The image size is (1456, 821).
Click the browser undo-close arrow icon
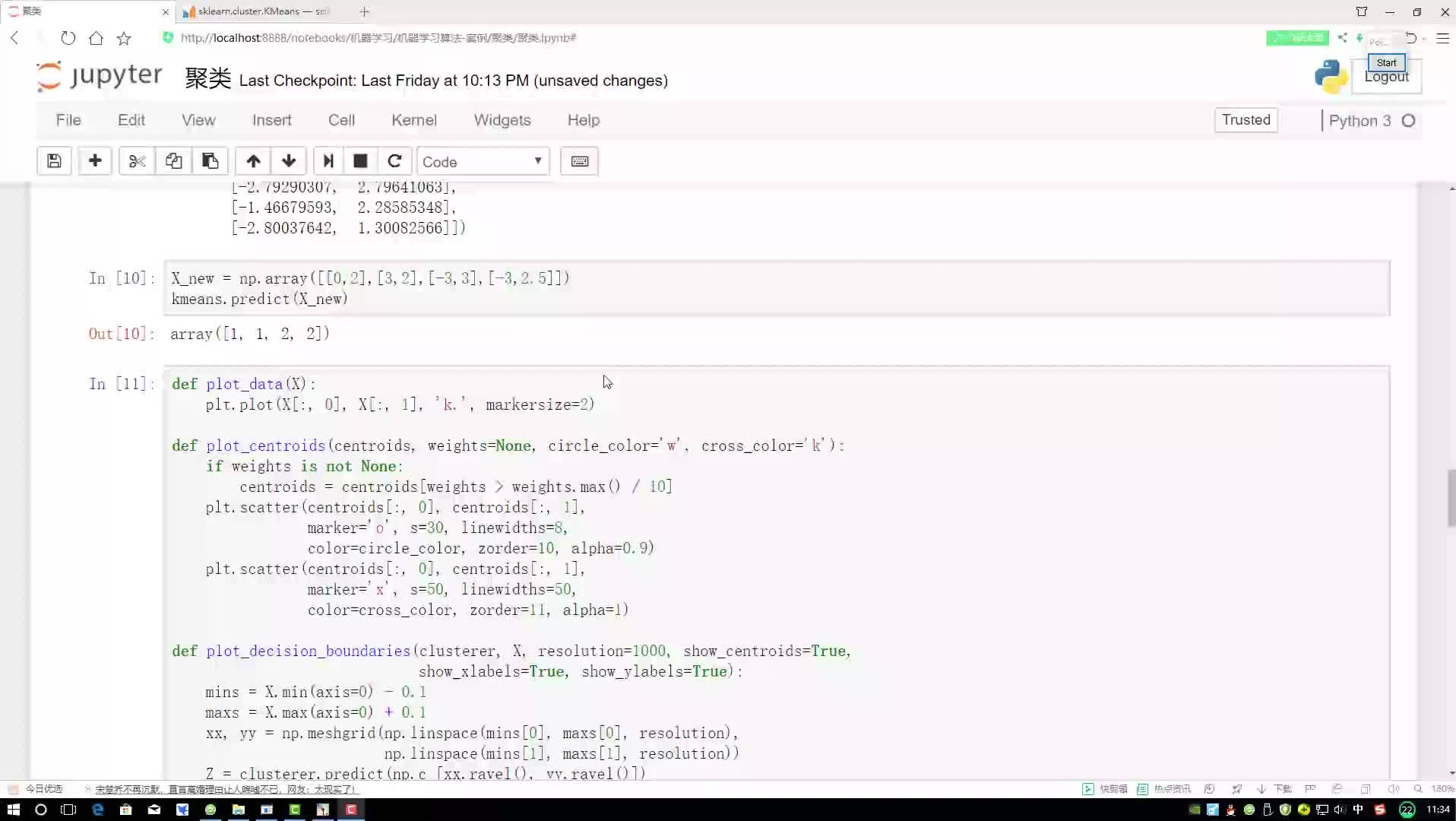pyautogui.click(x=1410, y=37)
